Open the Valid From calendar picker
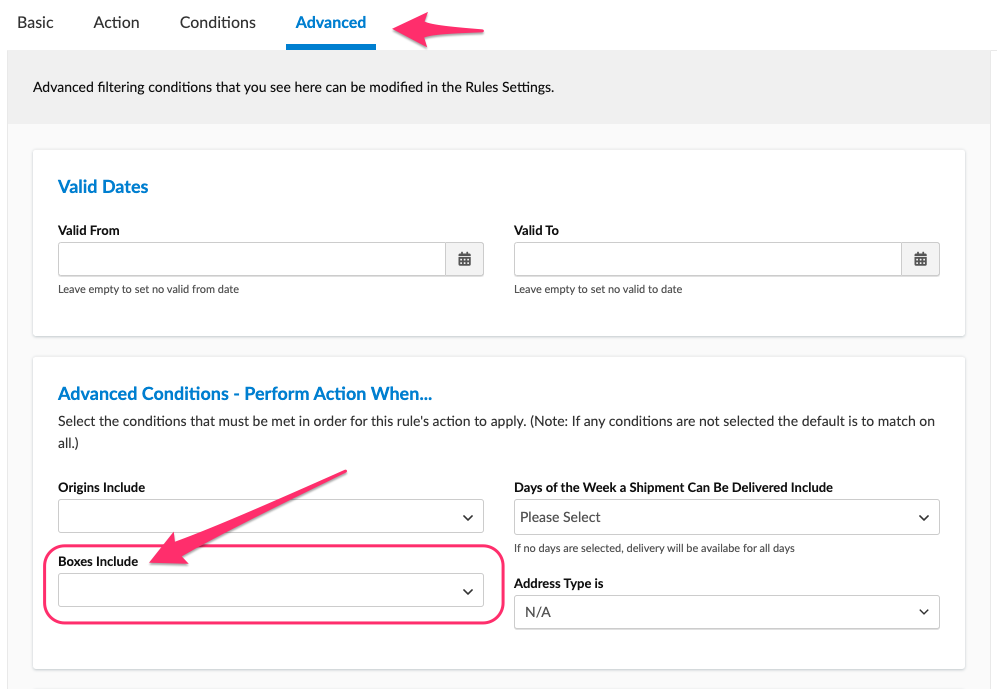Image resolution: width=997 pixels, height=689 pixels. (464, 259)
